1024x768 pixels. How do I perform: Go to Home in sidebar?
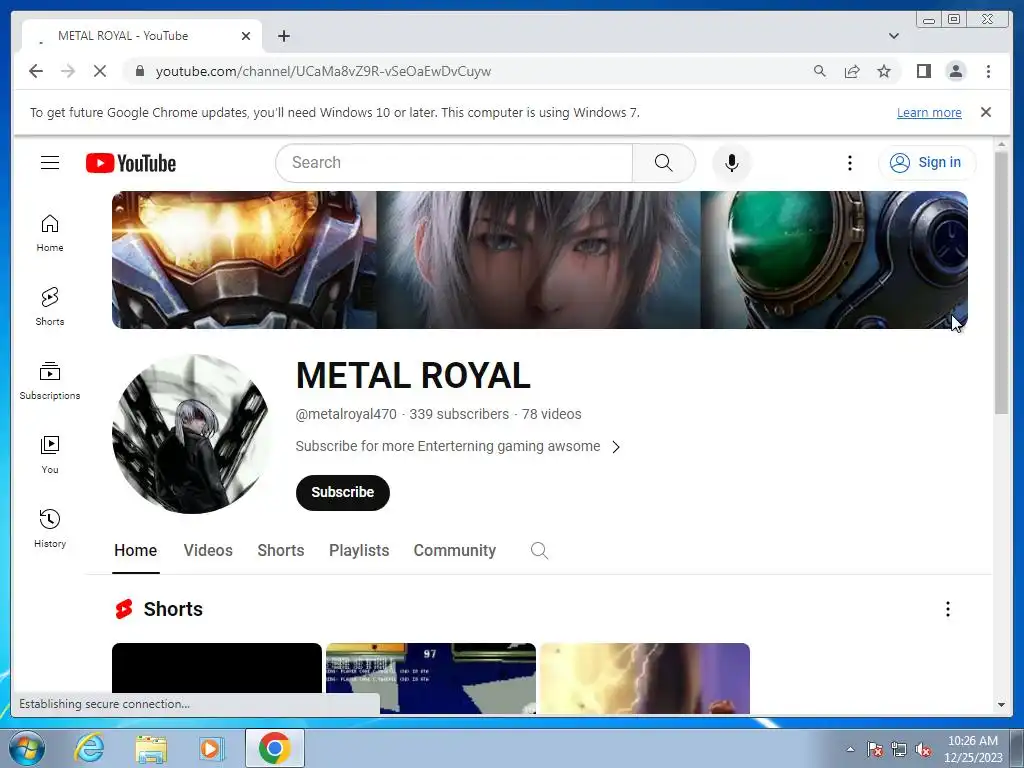[50, 233]
